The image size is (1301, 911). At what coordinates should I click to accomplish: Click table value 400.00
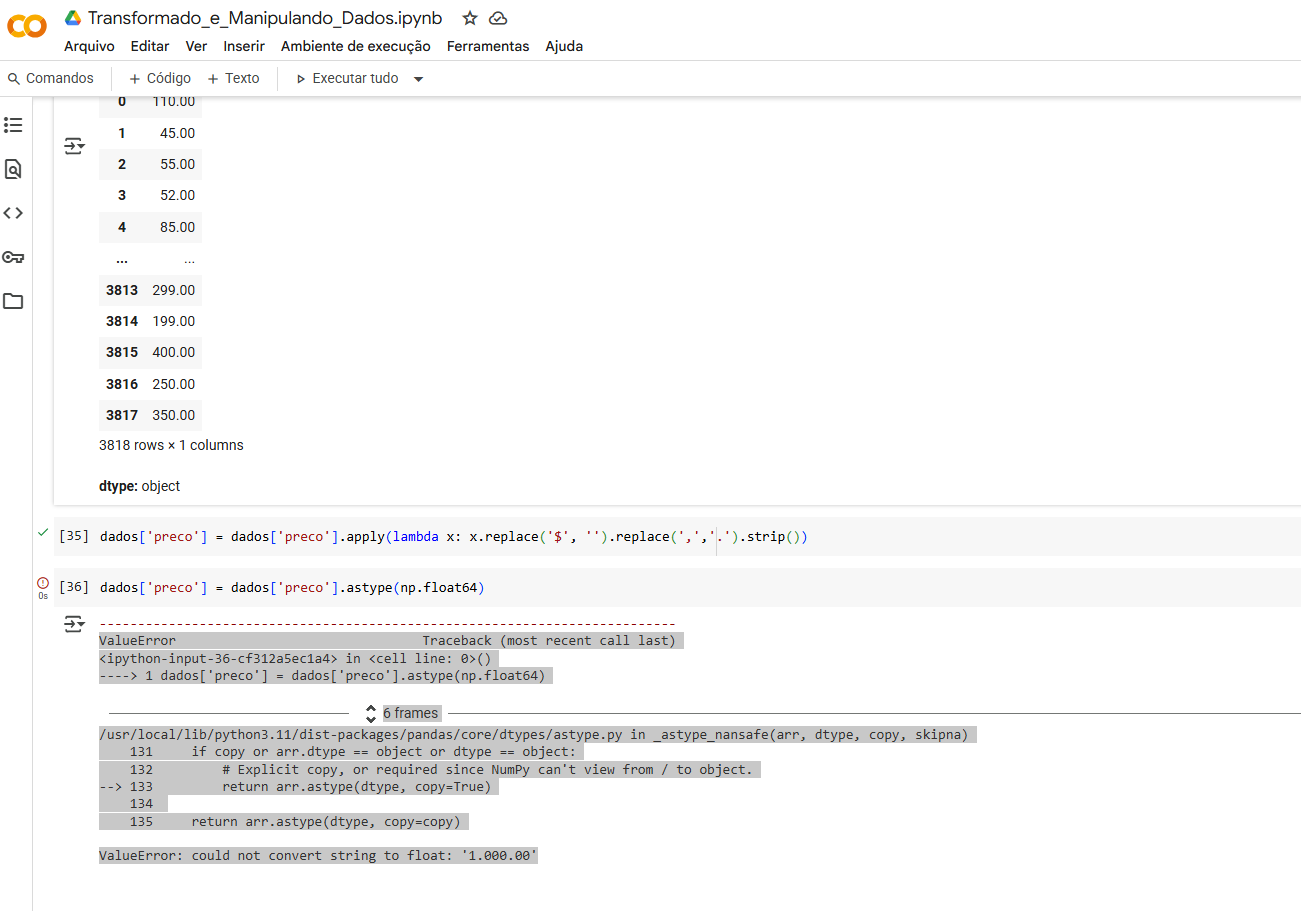pyautogui.click(x=174, y=352)
